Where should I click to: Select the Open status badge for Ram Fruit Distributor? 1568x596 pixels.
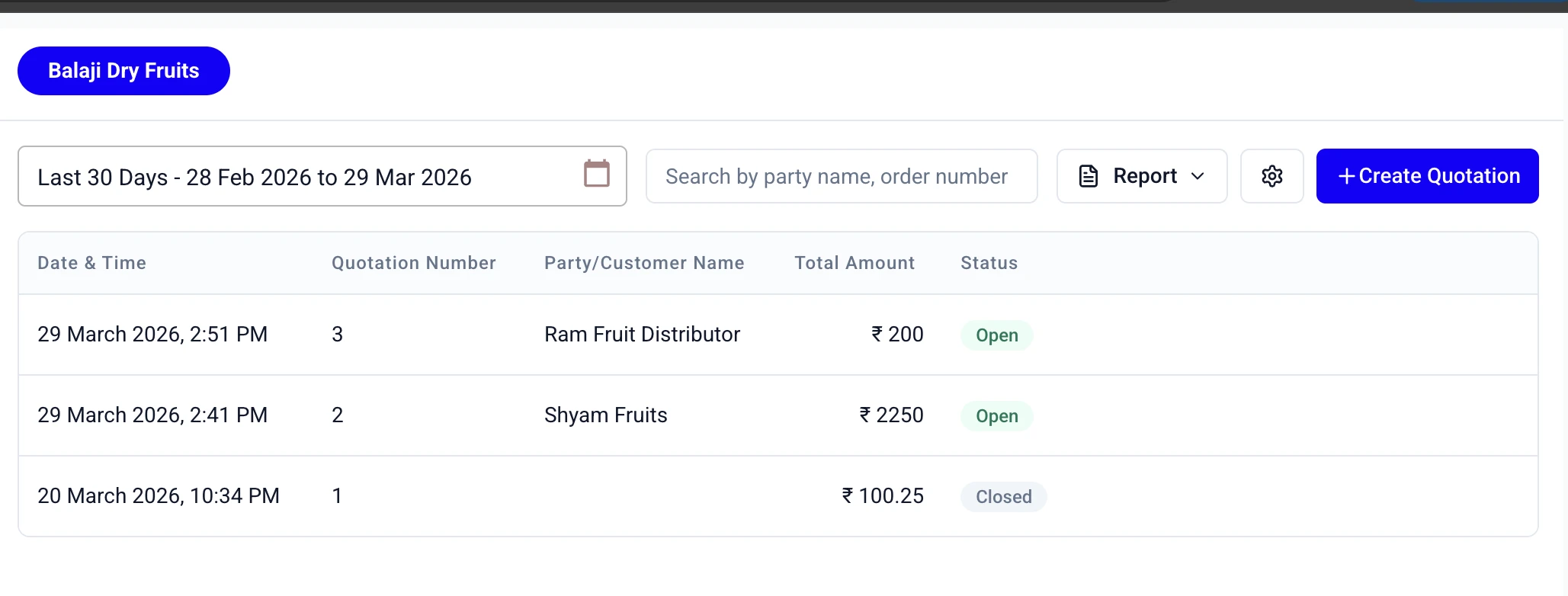(996, 335)
